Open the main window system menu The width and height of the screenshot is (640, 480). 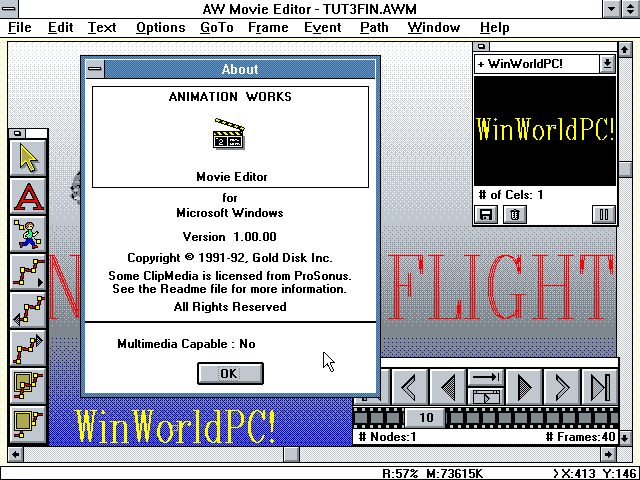pyautogui.click(x=9, y=9)
